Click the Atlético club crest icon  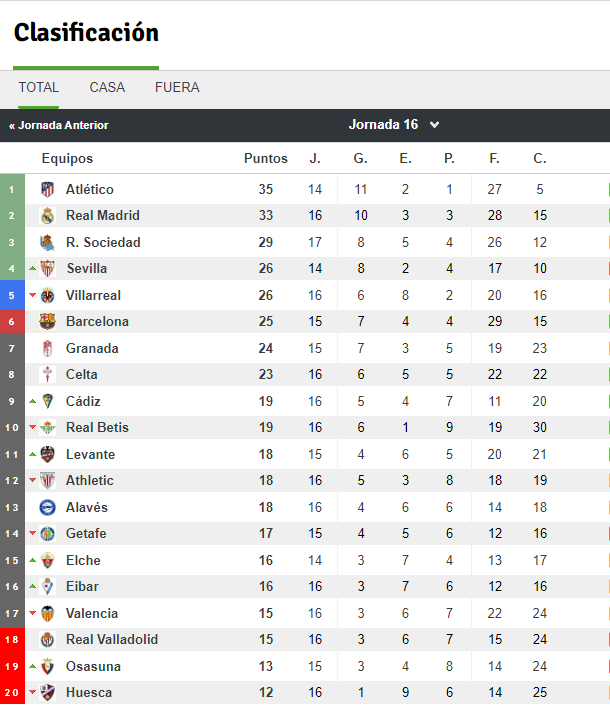47,189
